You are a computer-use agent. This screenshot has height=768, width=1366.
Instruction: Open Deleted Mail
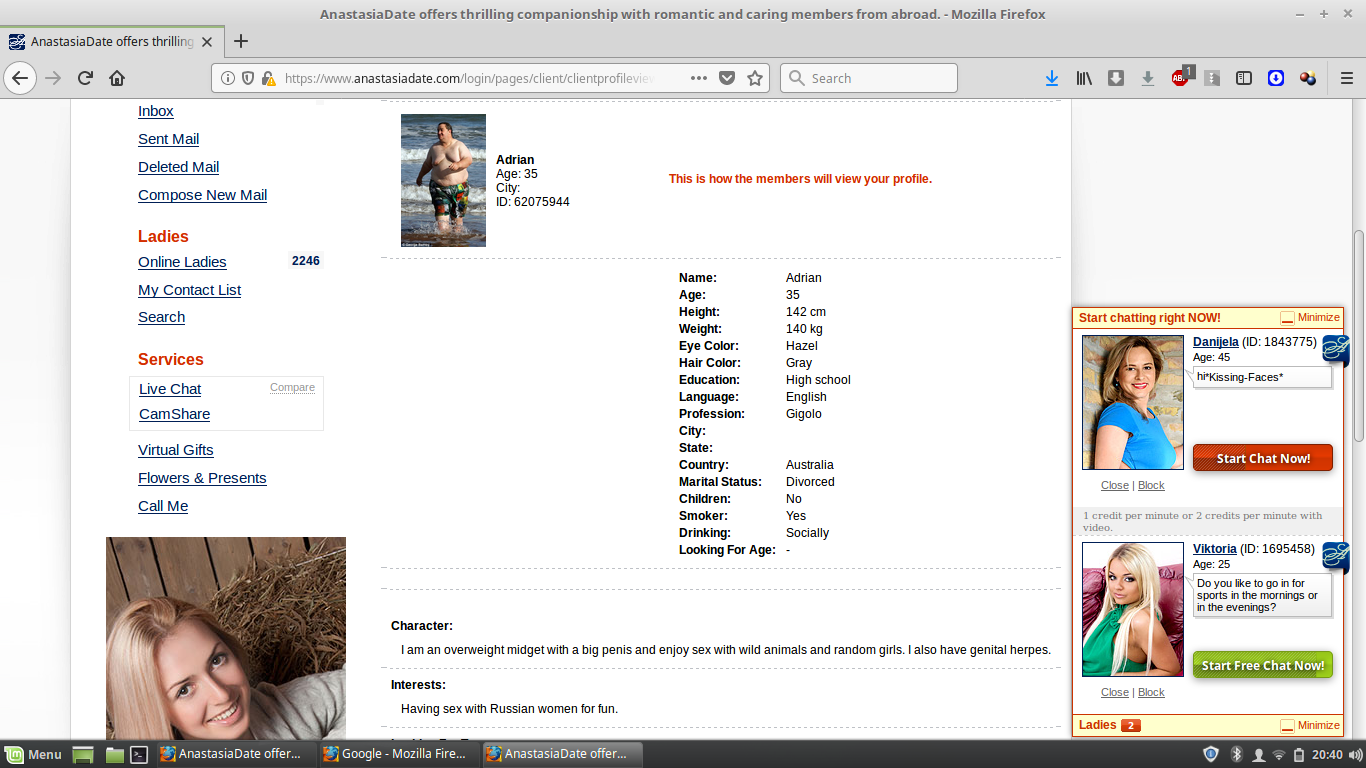tap(178, 167)
